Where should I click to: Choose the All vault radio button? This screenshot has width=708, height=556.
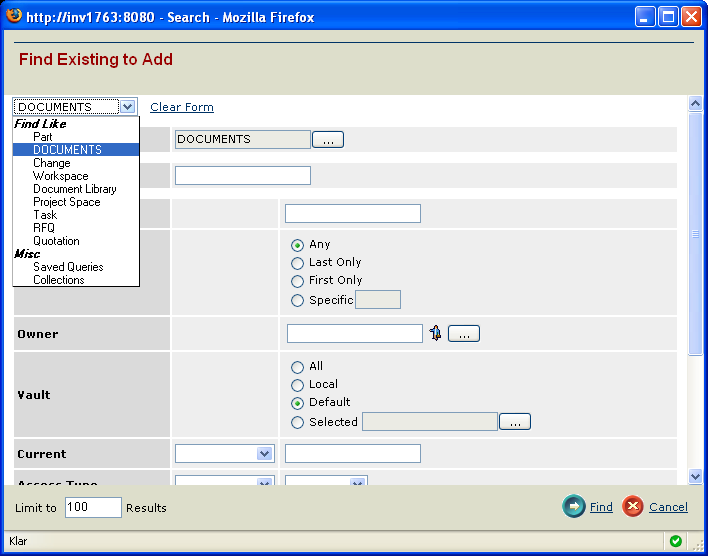pos(297,367)
